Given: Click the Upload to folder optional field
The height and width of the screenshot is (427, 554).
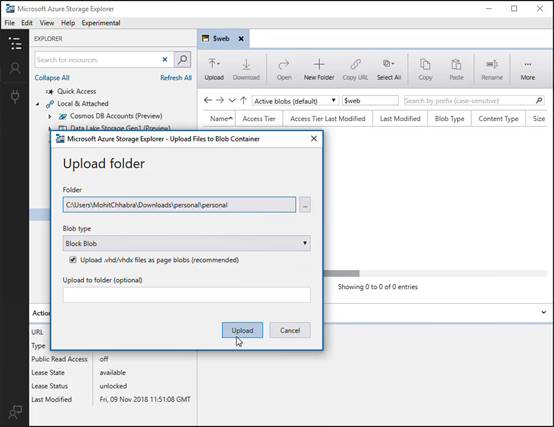Looking at the screenshot, I should (x=187, y=295).
